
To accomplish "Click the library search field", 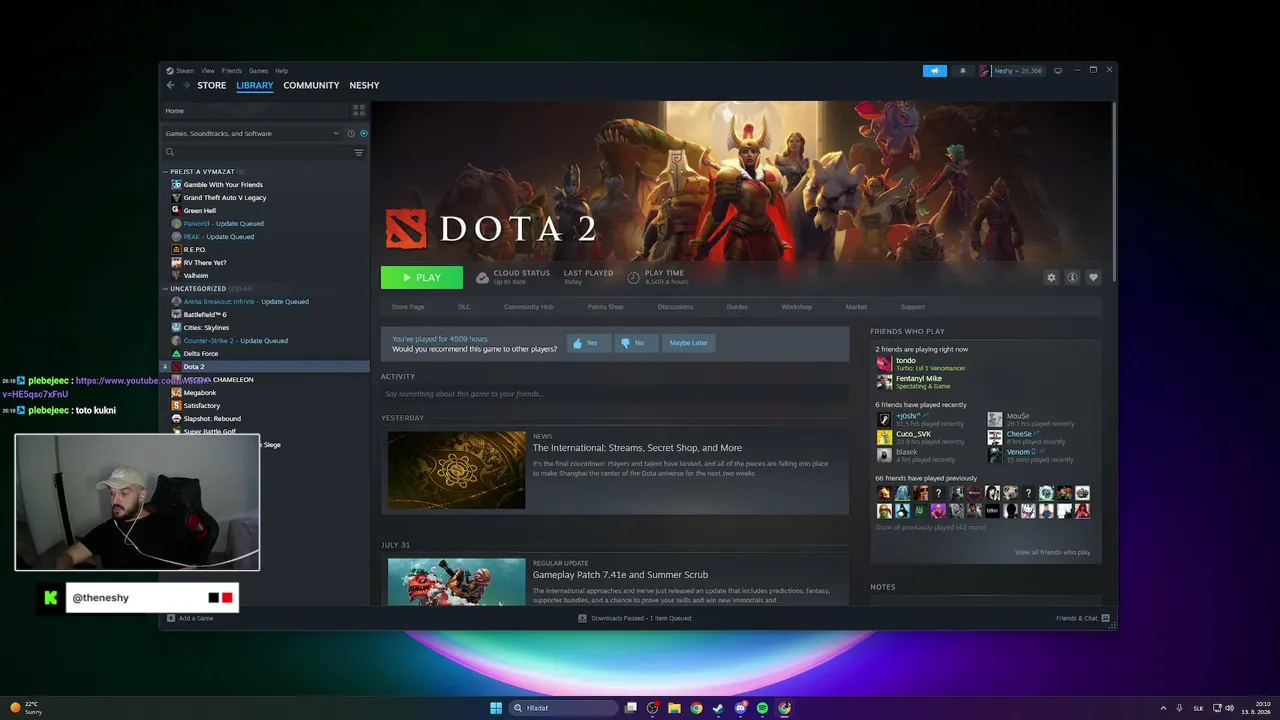I will (256, 152).
